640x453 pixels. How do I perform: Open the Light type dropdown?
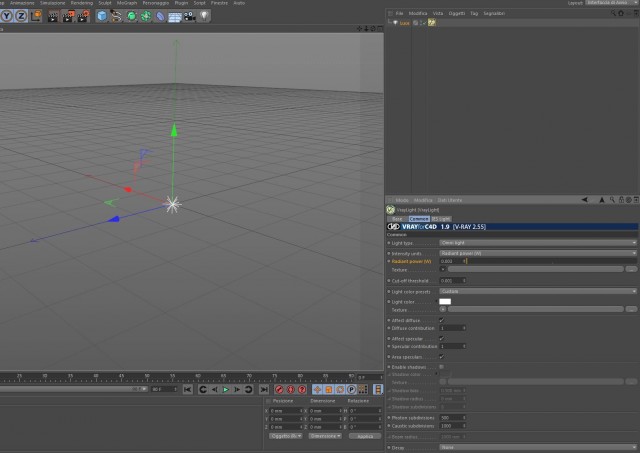538,243
